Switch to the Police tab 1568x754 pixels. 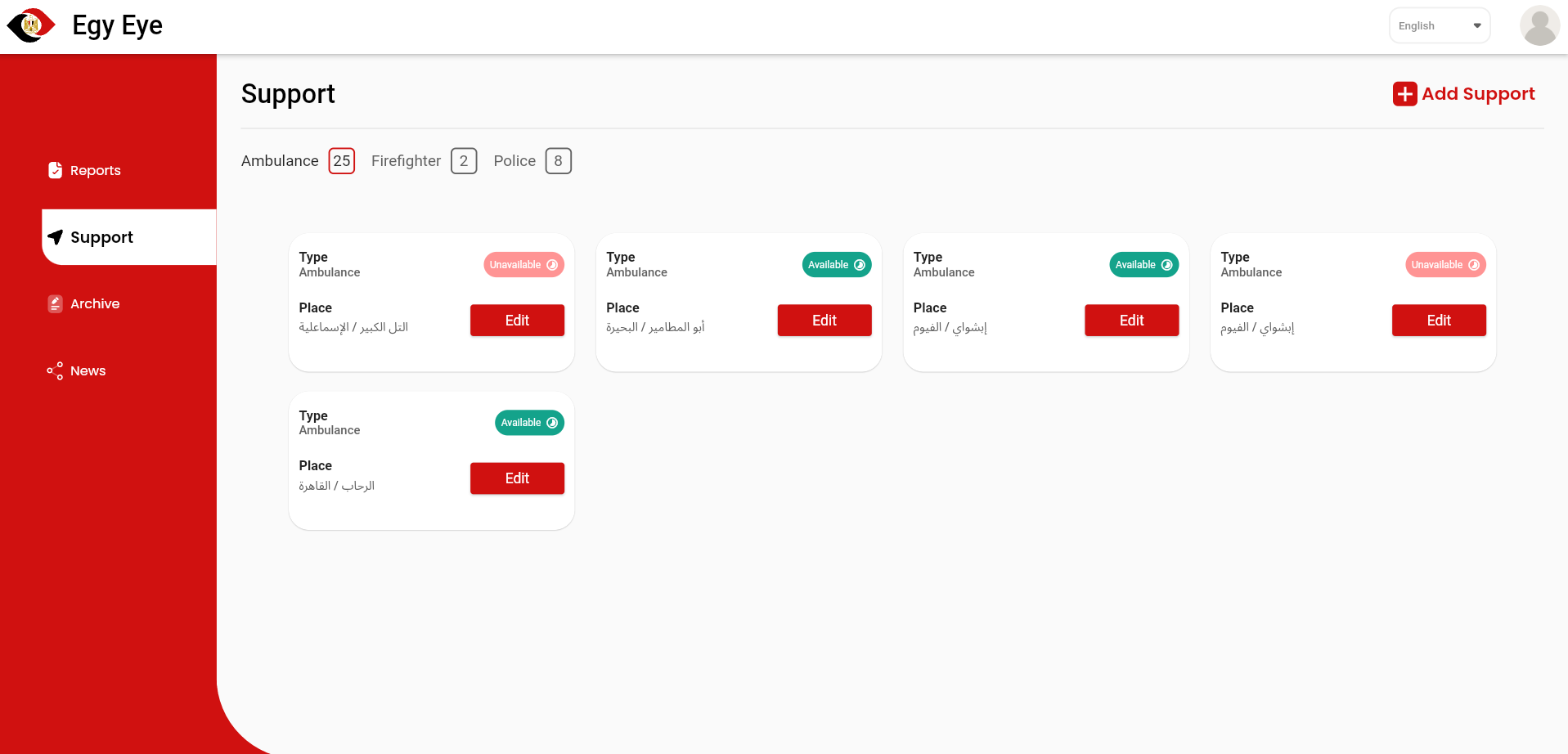tap(514, 160)
